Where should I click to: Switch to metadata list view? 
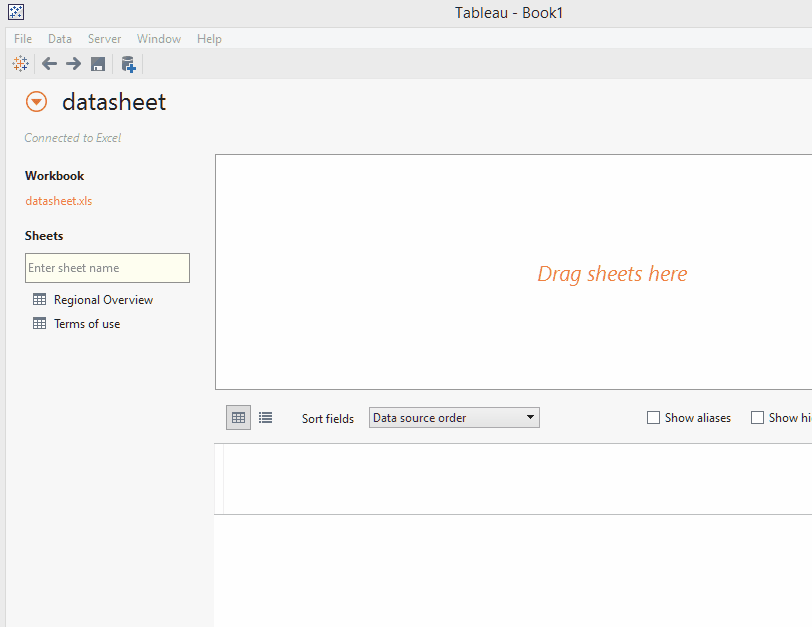(x=264, y=417)
